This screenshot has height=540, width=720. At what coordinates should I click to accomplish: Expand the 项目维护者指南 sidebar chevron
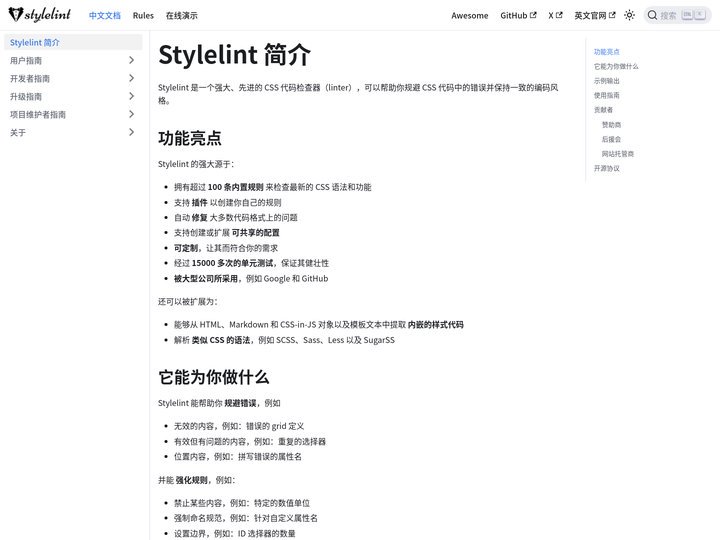click(131, 114)
